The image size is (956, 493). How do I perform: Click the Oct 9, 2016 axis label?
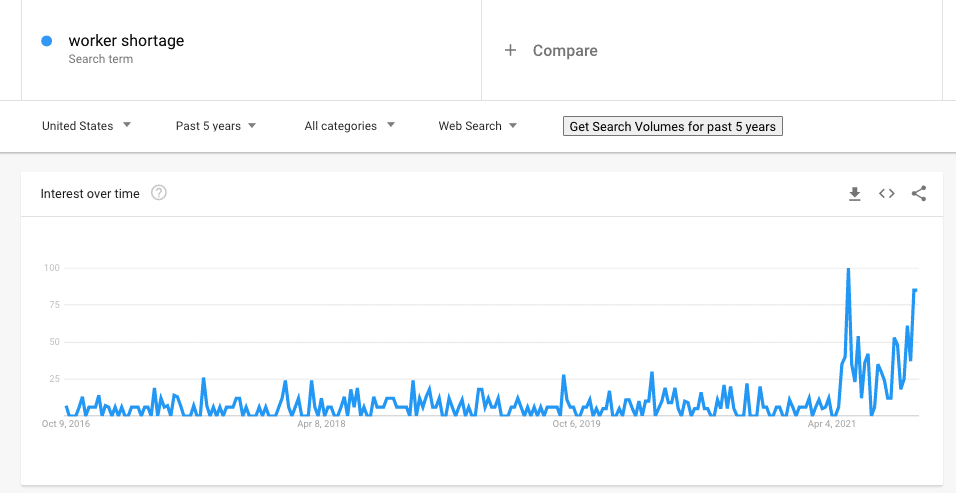66,424
